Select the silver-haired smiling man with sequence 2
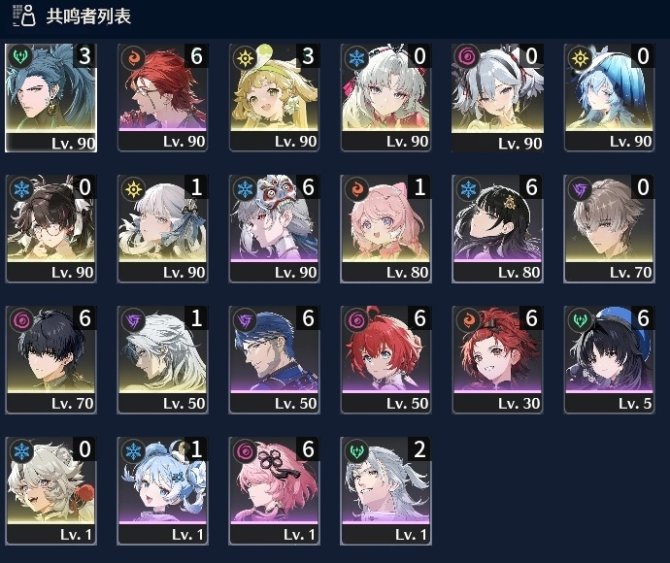The image size is (670, 563). pyautogui.click(x=386, y=491)
